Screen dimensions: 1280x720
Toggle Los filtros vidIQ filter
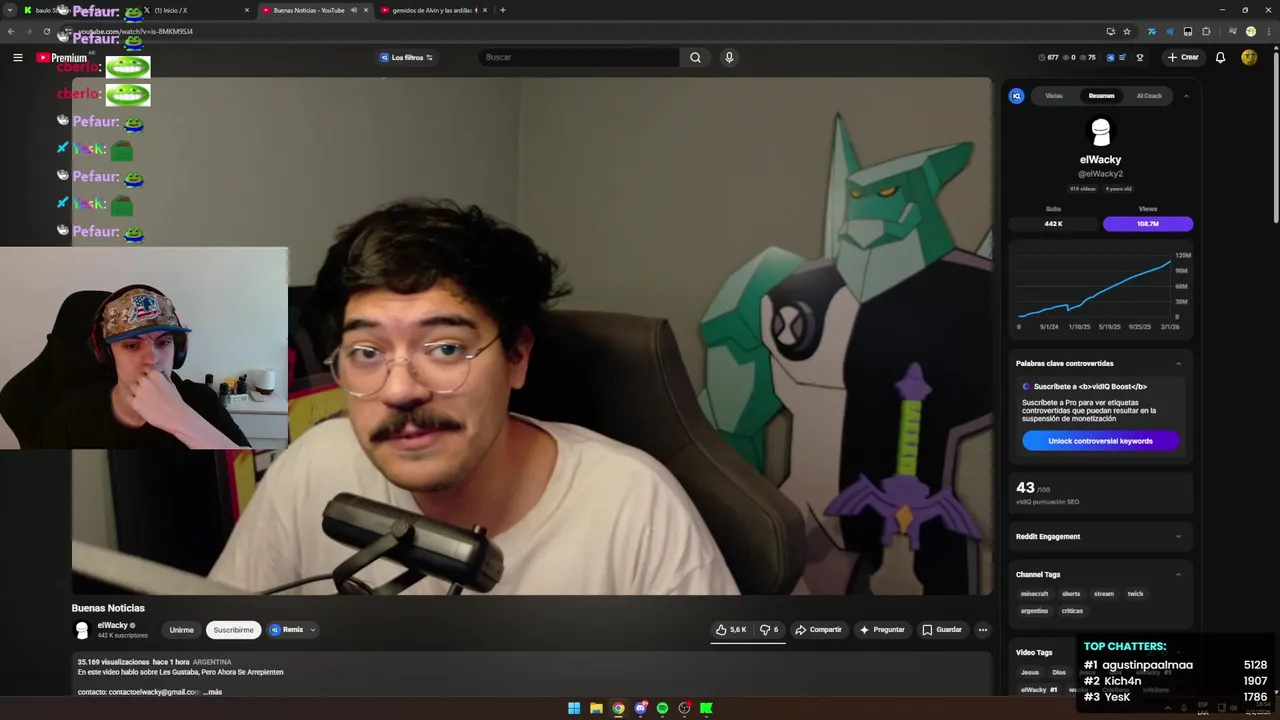pos(406,57)
